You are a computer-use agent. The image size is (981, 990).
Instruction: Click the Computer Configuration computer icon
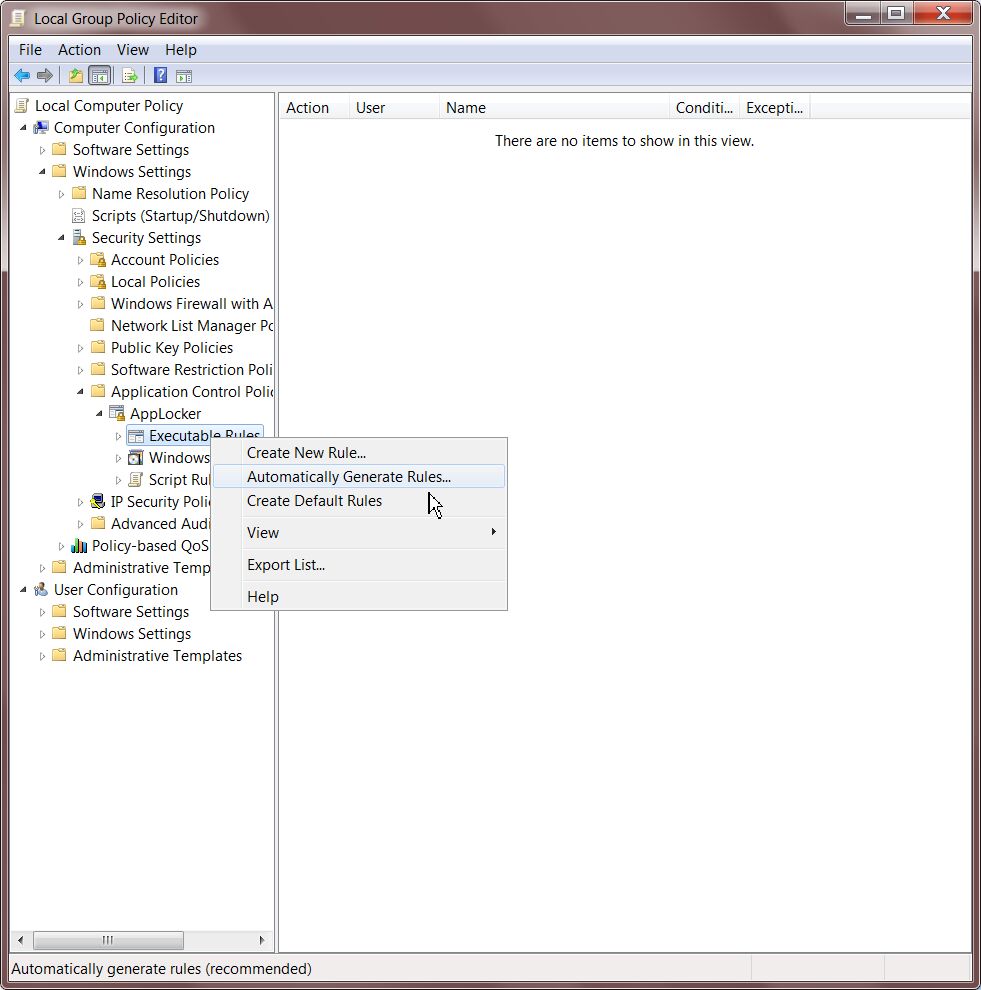pyautogui.click(x=41, y=128)
